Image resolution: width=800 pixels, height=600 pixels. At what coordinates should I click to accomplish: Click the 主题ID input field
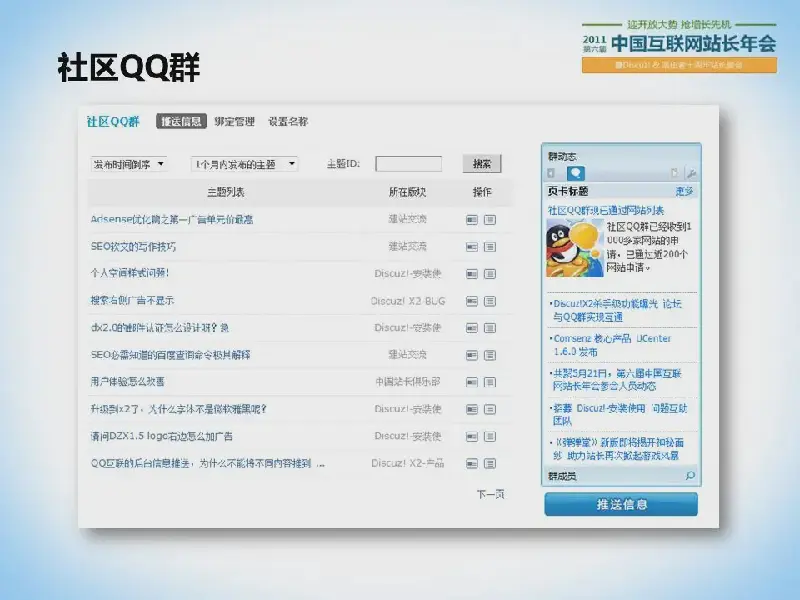409,164
